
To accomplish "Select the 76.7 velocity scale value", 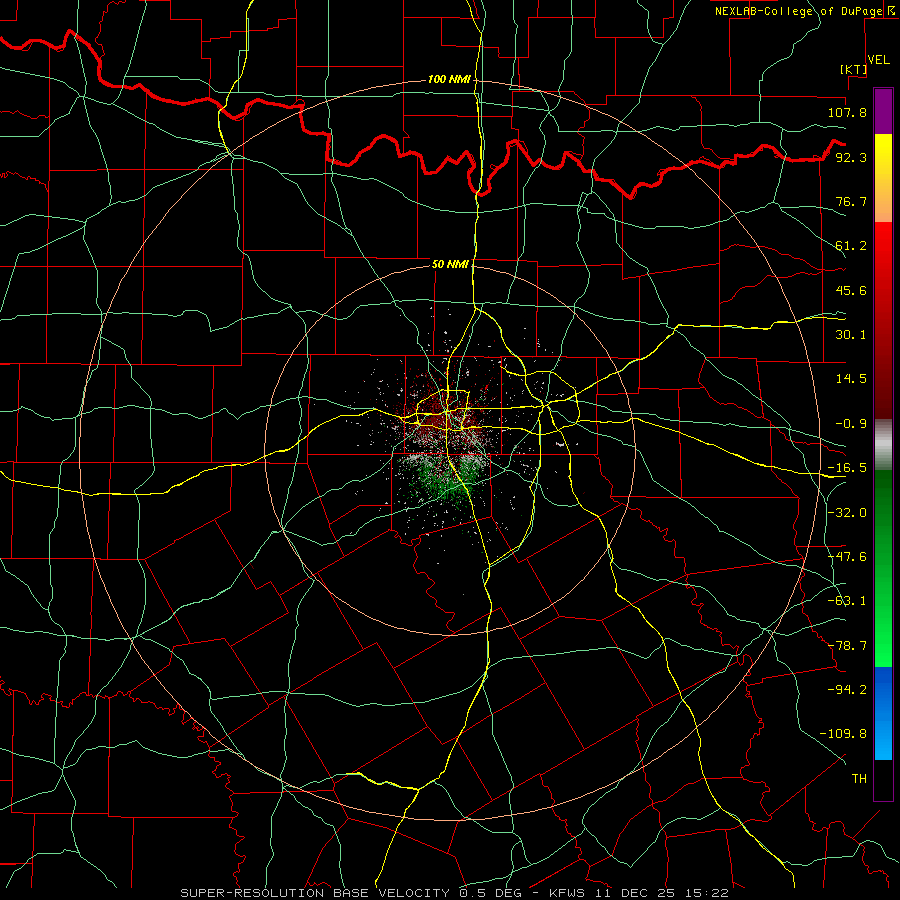I will point(851,201).
